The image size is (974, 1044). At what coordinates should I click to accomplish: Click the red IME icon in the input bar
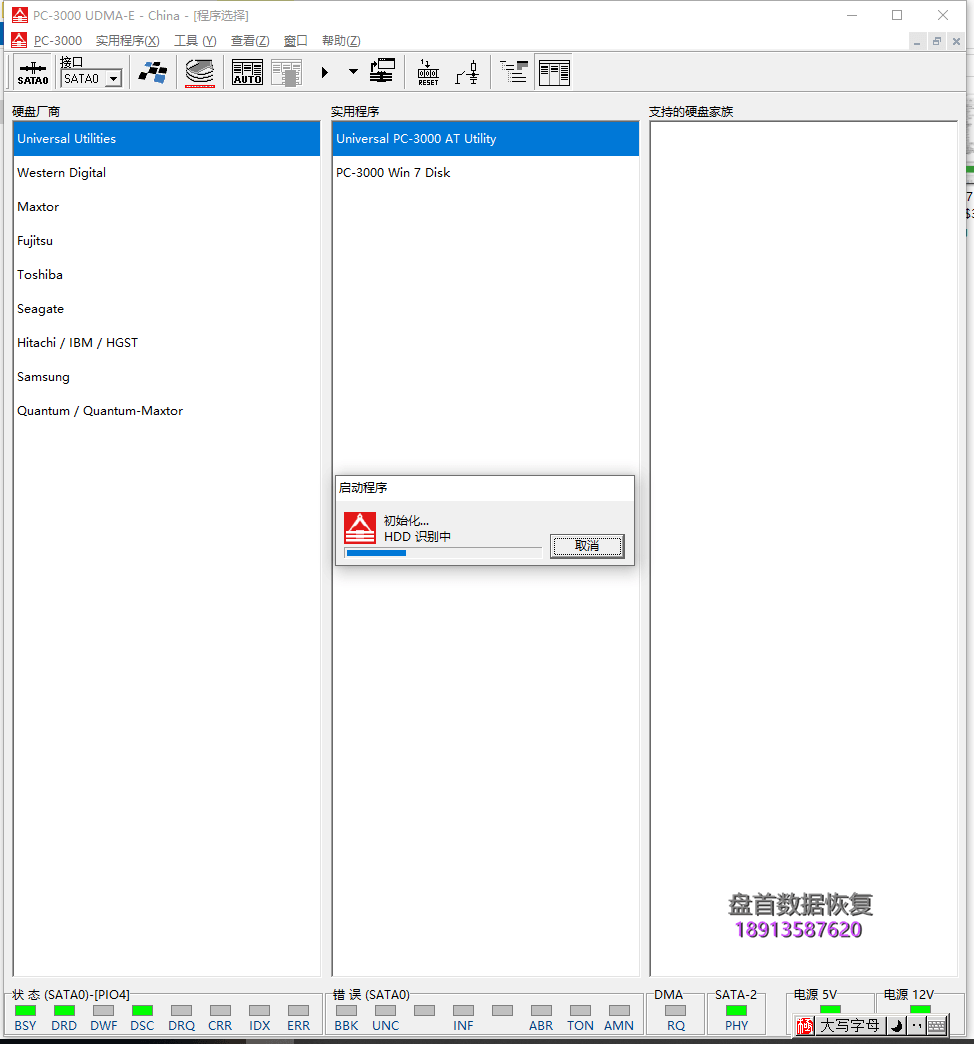click(805, 1026)
